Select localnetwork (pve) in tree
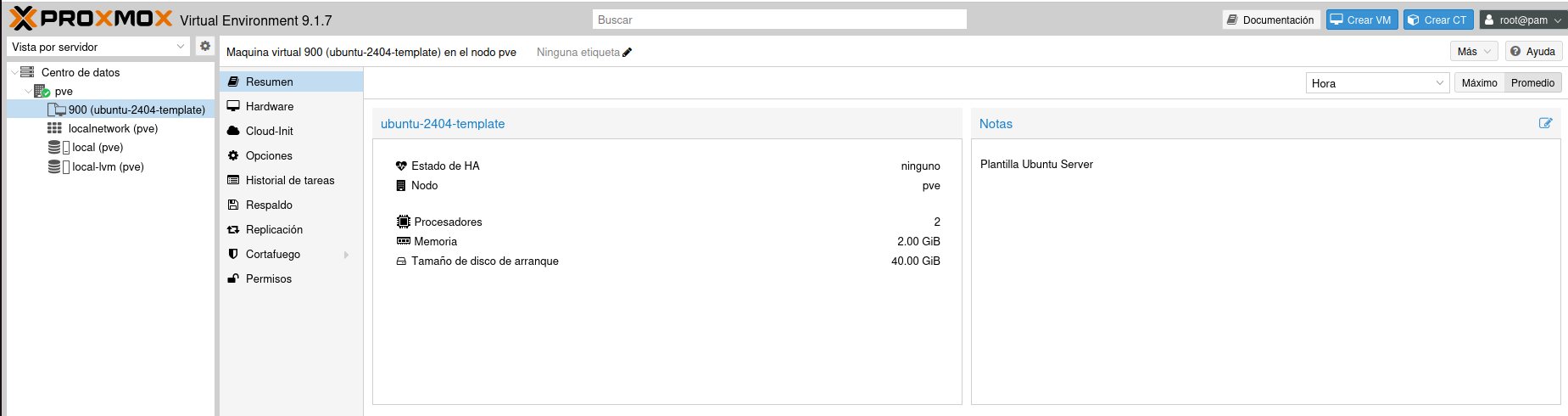Image resolution: width=1568 pixels, height=416 pixels. tap(110, 128)
